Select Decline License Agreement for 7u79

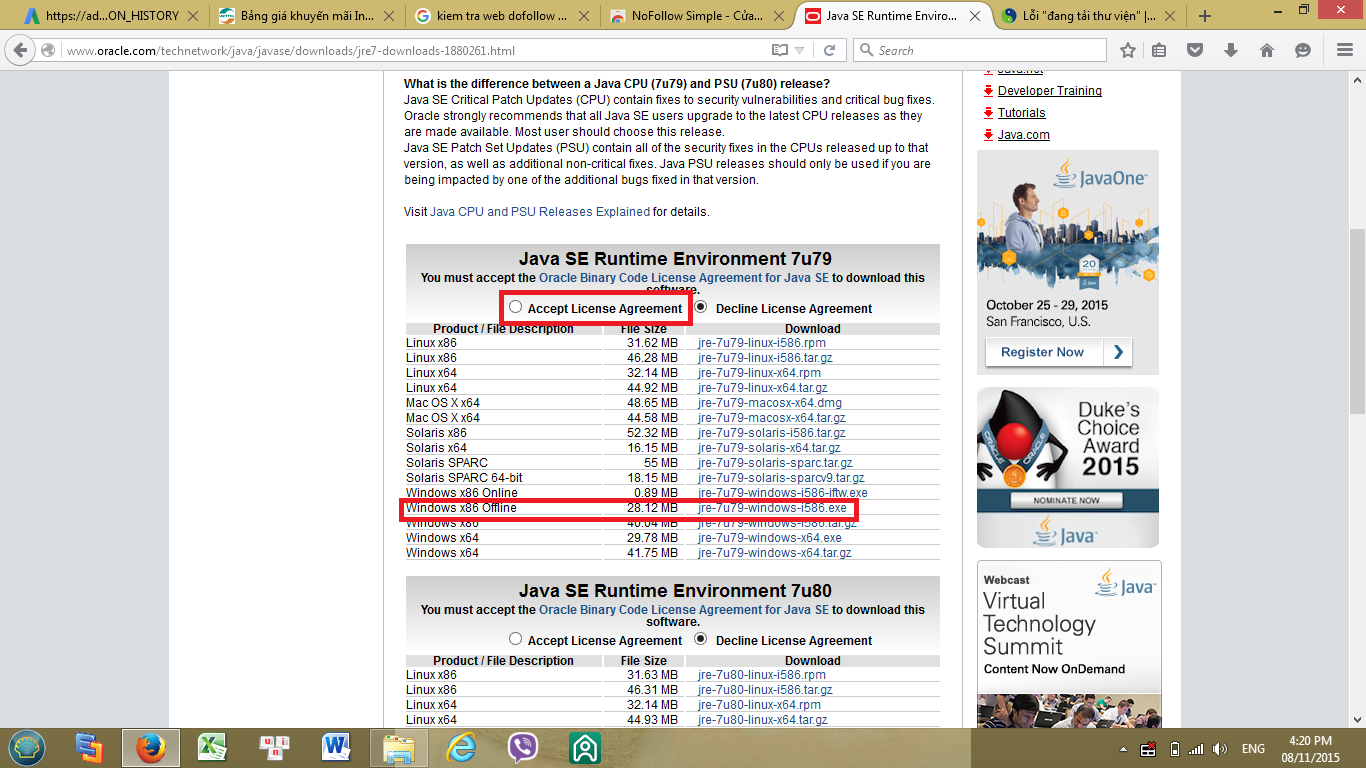[x=701, y=307]
